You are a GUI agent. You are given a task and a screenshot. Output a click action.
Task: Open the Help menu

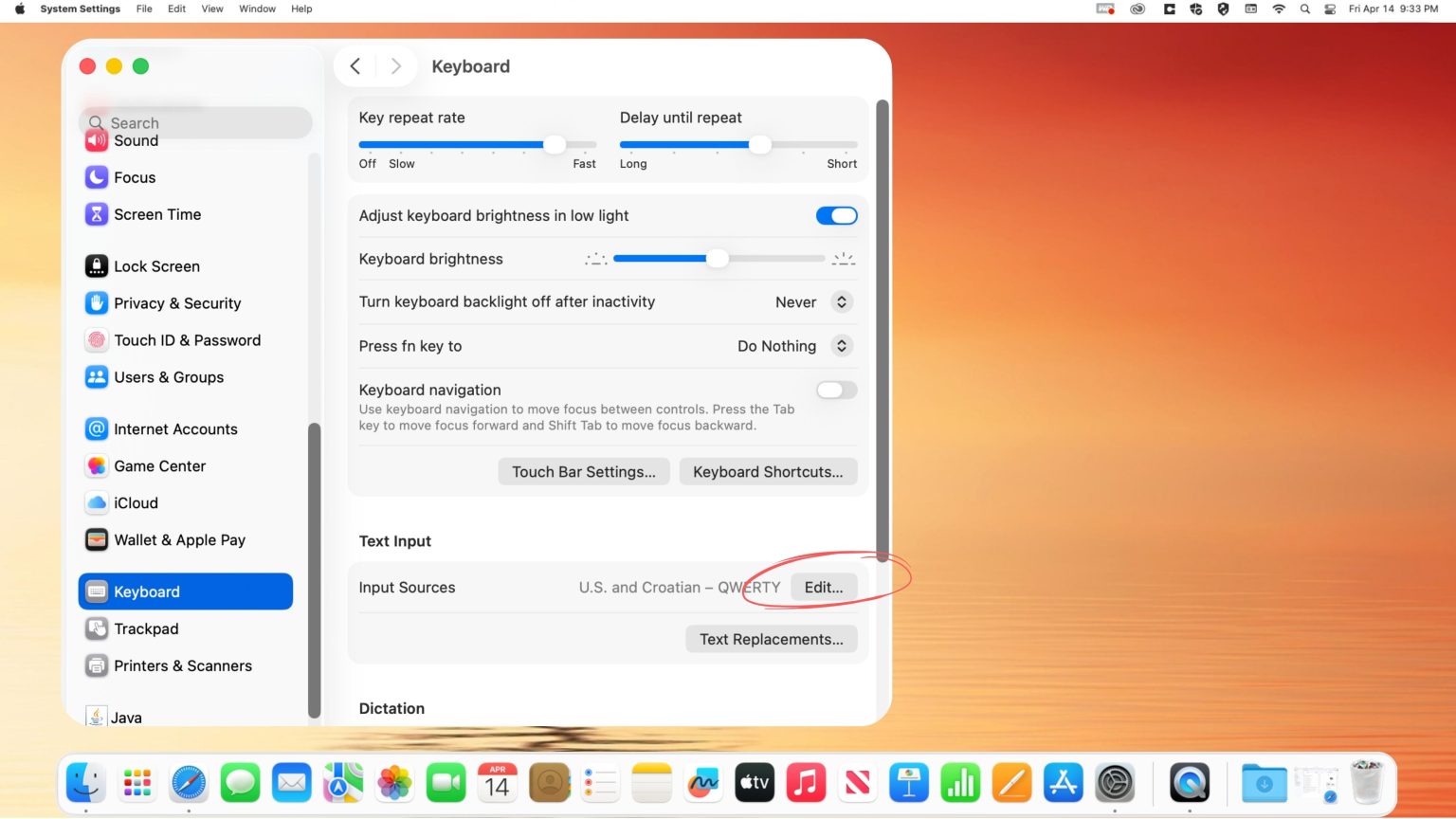pyautogui.click(x=300, y=9)
